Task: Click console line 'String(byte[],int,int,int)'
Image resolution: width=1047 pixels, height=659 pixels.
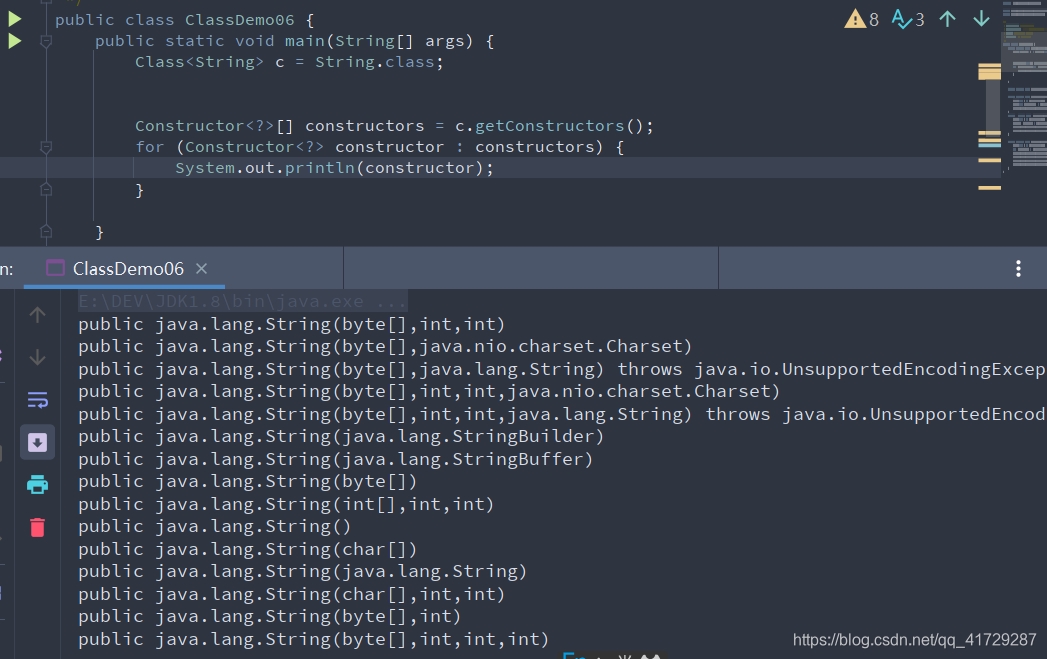Action: click(x=313, y=639)
